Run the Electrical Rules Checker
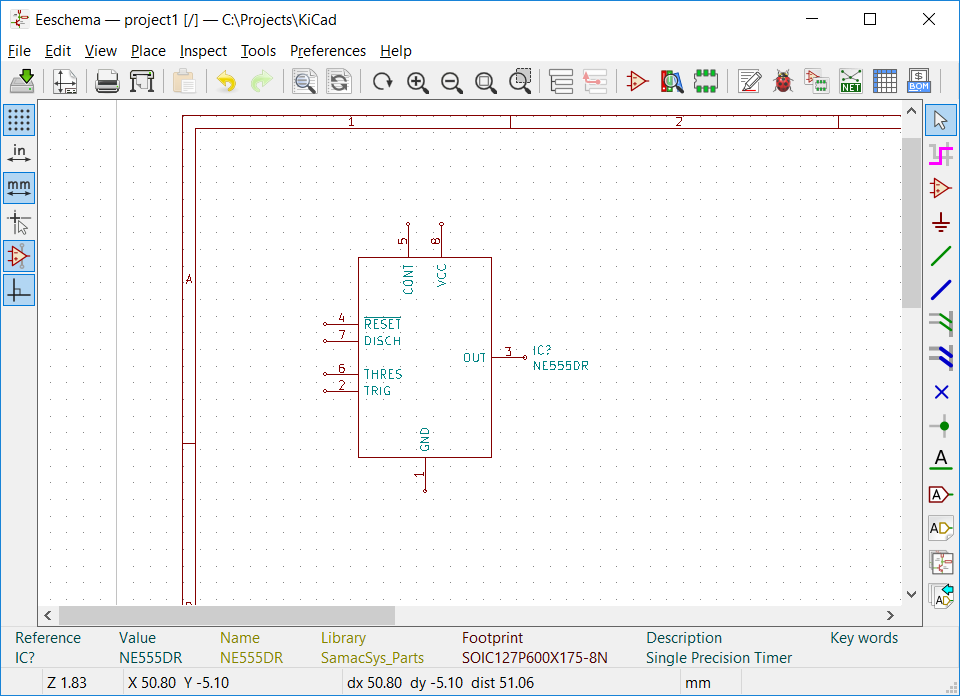Viewport: 960px width, 696px height. (783, 81)
